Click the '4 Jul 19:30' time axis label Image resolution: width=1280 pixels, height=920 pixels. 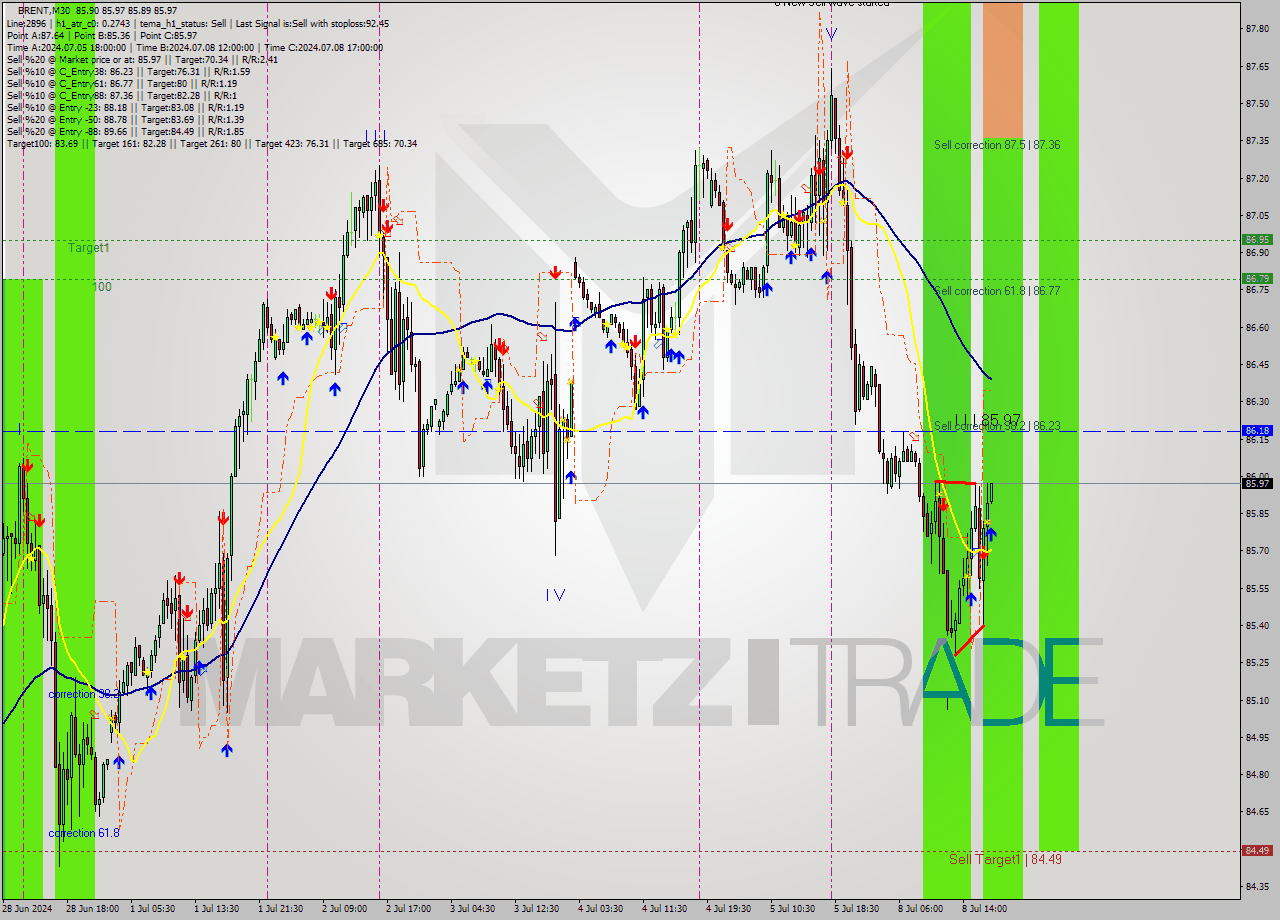[728, 909]
